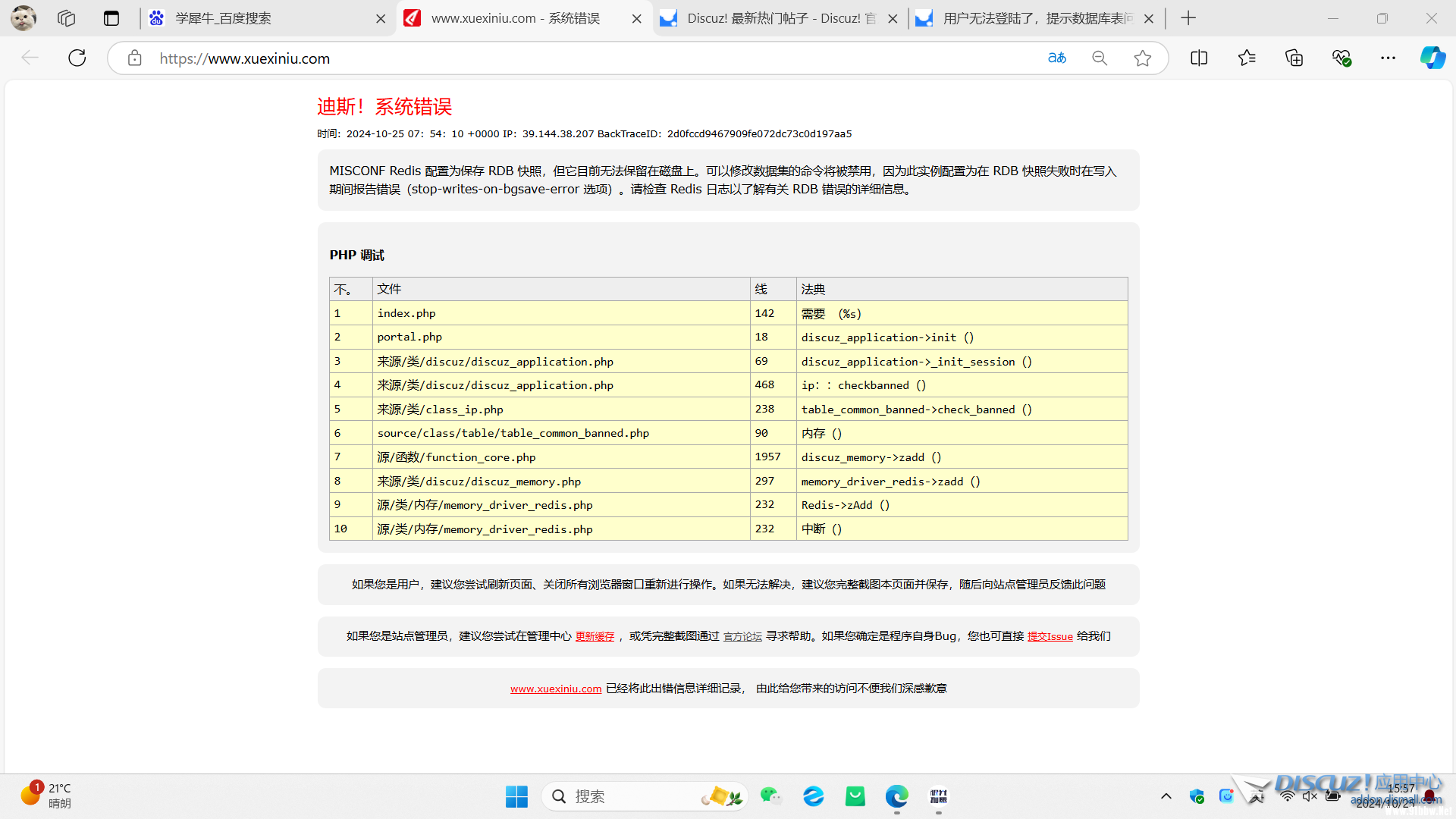1456x819 pixels.
Task: Launch Copilot from the sidebar icon
Action: click(1432, 58)
